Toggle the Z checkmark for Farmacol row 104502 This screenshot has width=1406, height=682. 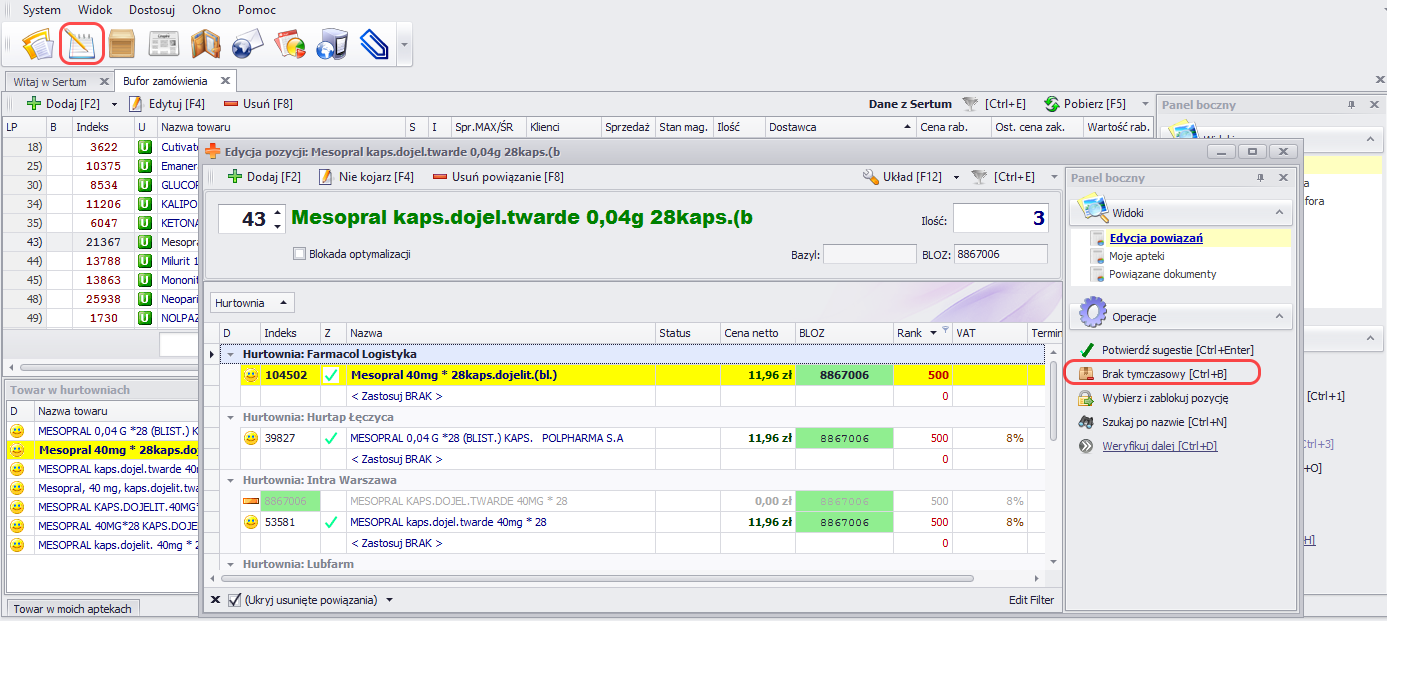tap(331, 376)
